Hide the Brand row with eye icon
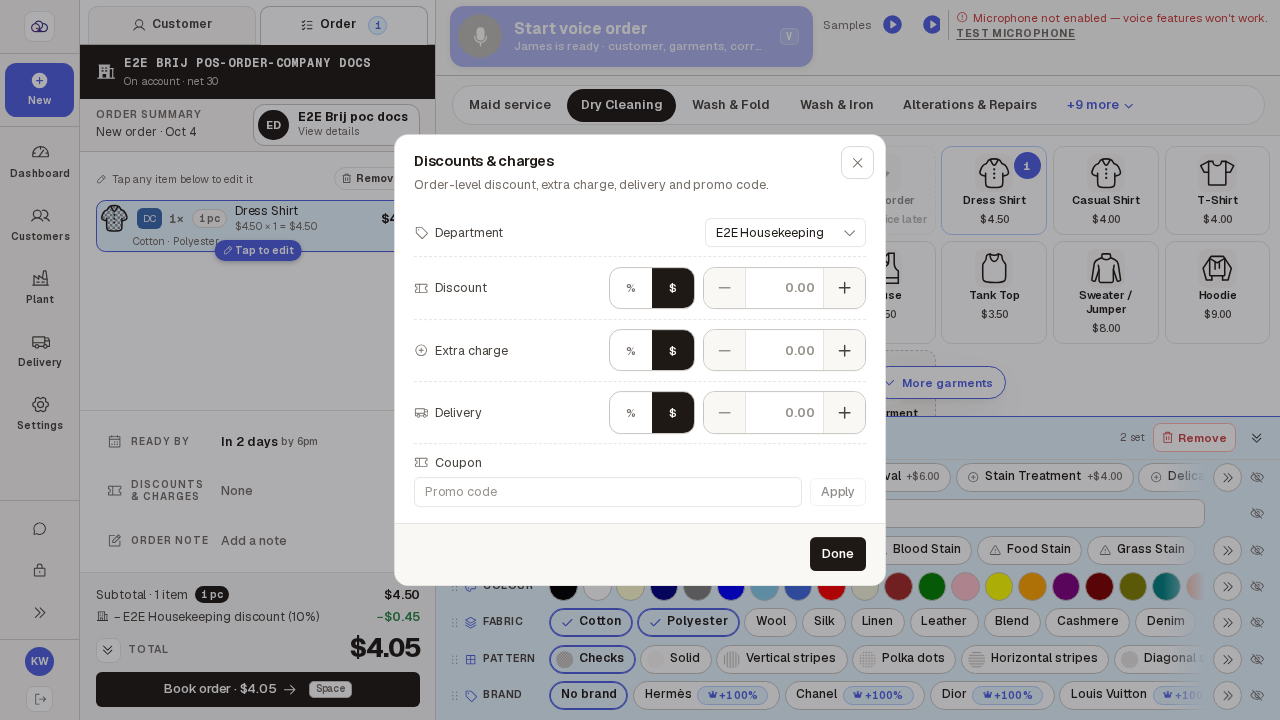1280x720 pixels. (1257, 695)
